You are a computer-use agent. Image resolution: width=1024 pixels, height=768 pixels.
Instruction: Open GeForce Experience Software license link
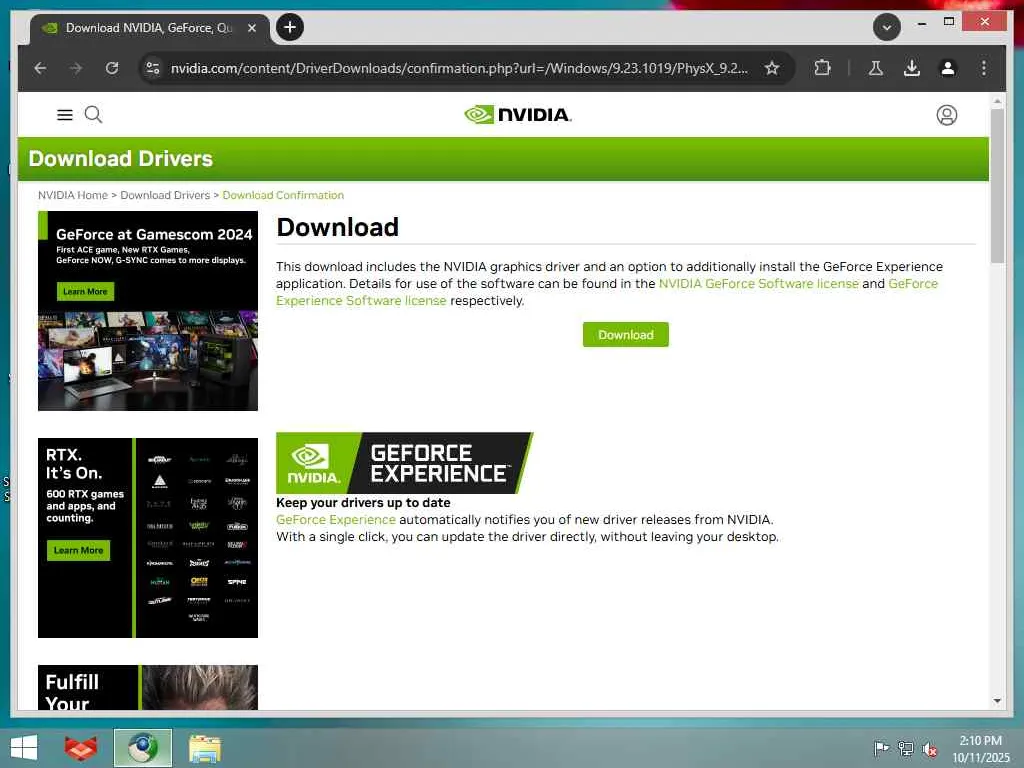pyautogui.click(x=361, y=300)
